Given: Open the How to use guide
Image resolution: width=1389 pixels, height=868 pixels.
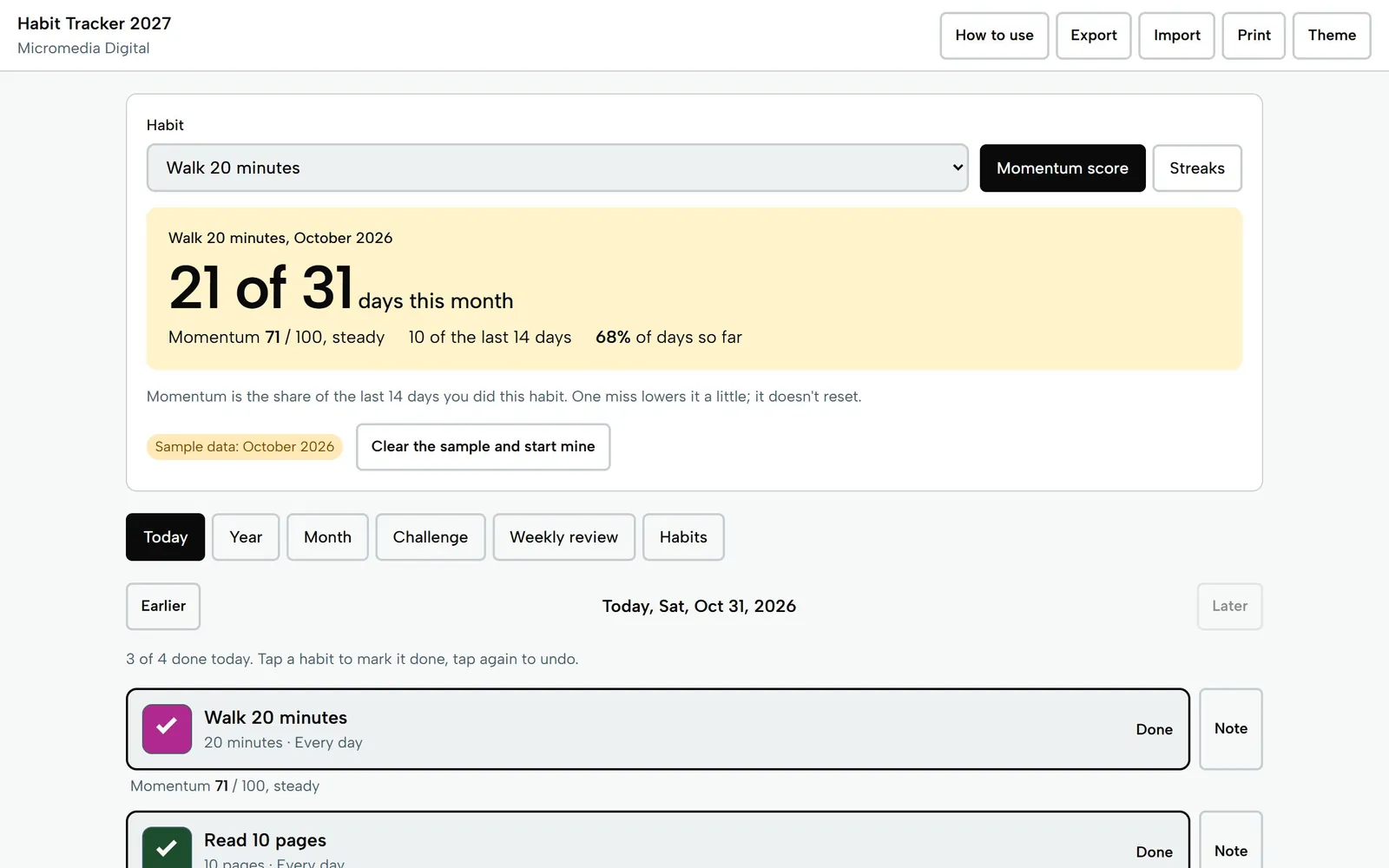Looking at the screenshot, I should (x=994, y=36).
